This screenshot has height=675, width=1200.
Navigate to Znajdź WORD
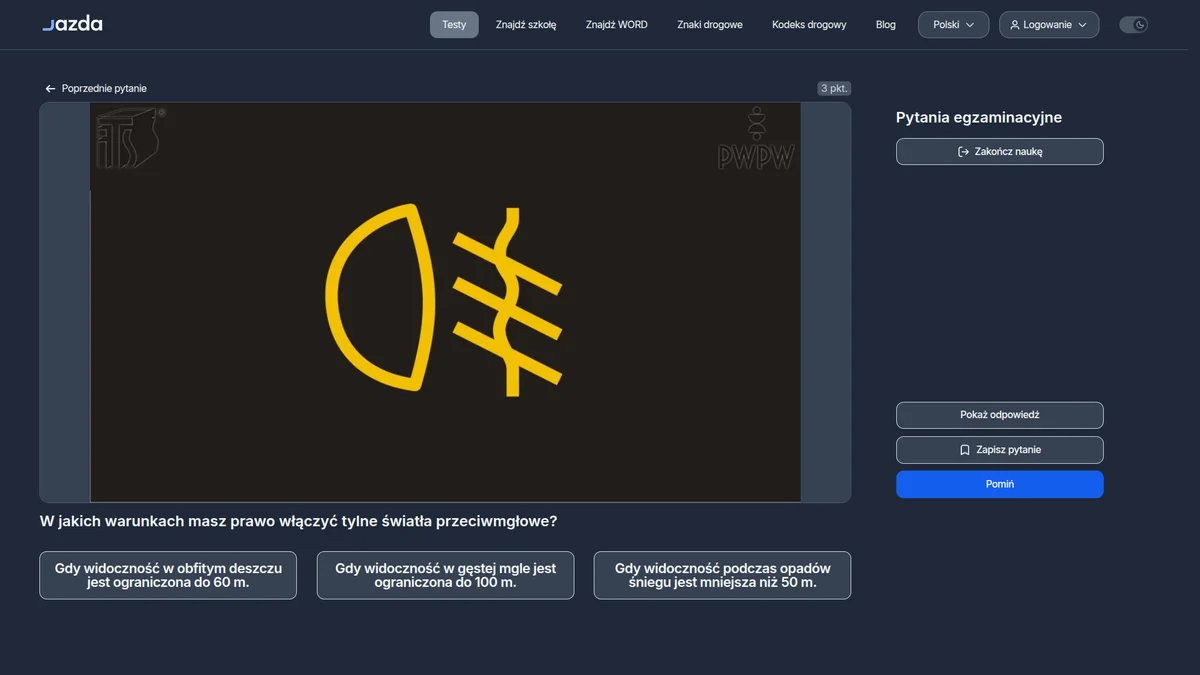click(x=617, y=25)
